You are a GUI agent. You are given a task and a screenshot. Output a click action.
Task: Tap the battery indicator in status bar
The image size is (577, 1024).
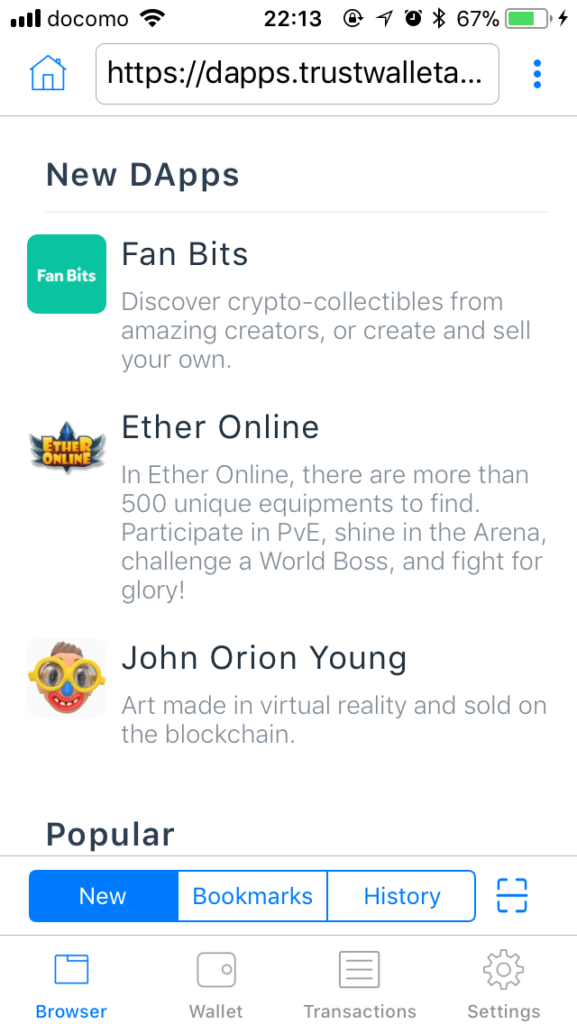[x=530, y=20]
